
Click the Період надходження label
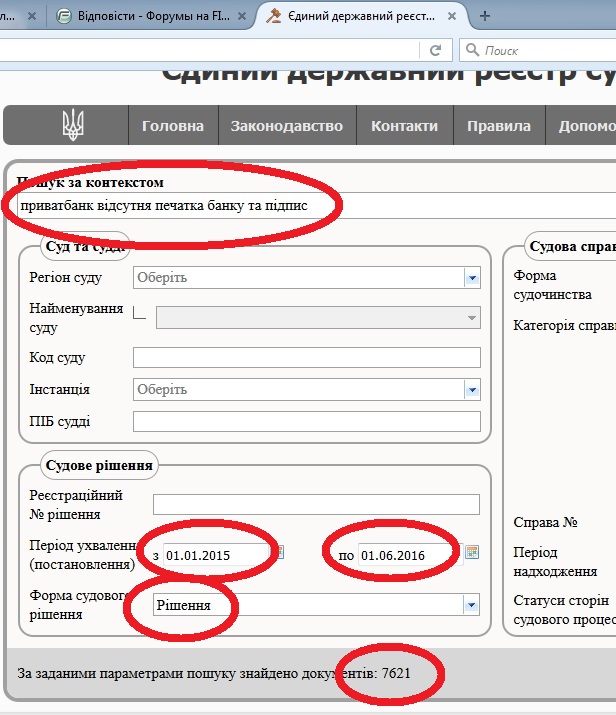555,562
